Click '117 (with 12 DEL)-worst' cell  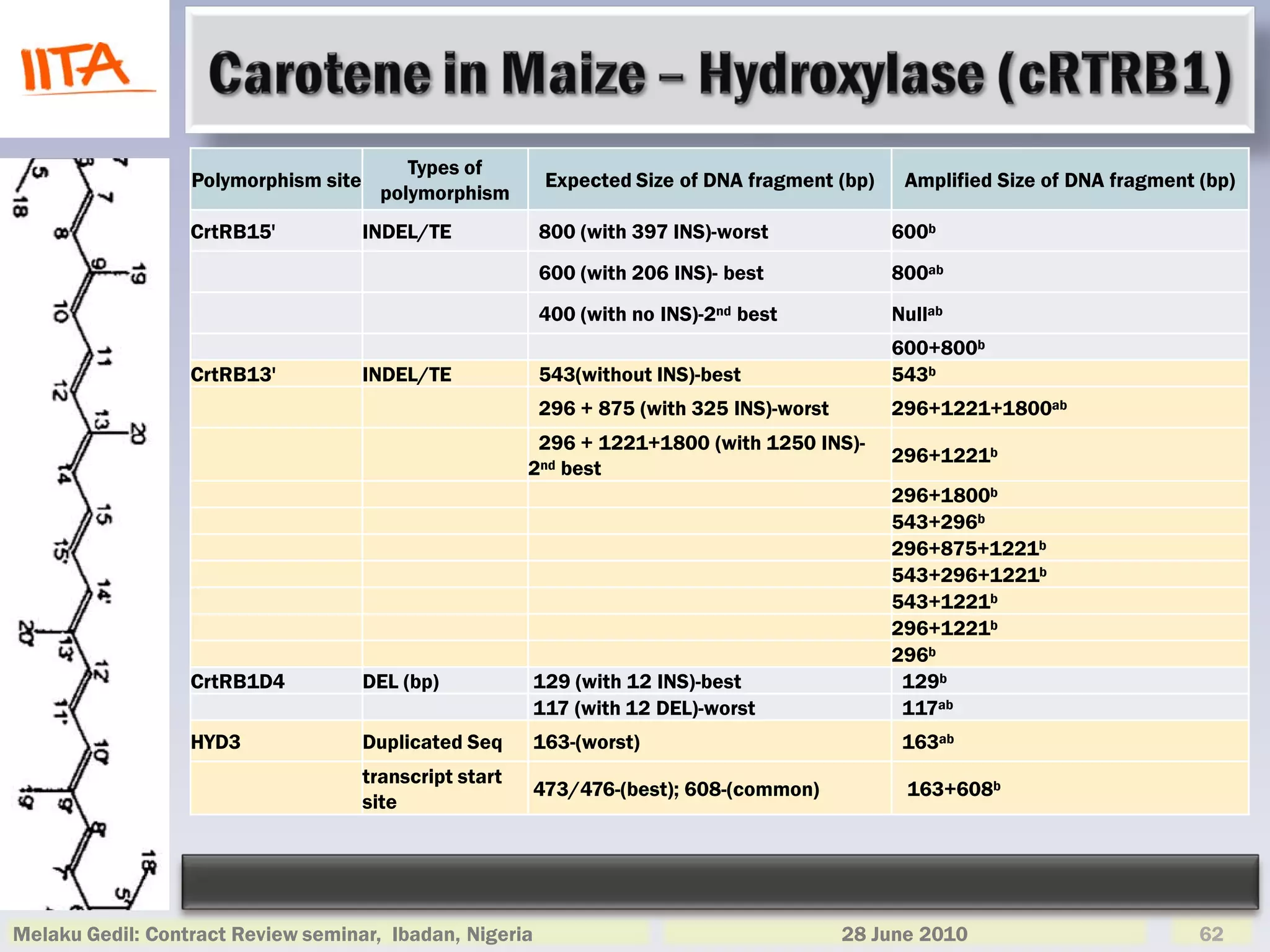click(x=709, y=708)
